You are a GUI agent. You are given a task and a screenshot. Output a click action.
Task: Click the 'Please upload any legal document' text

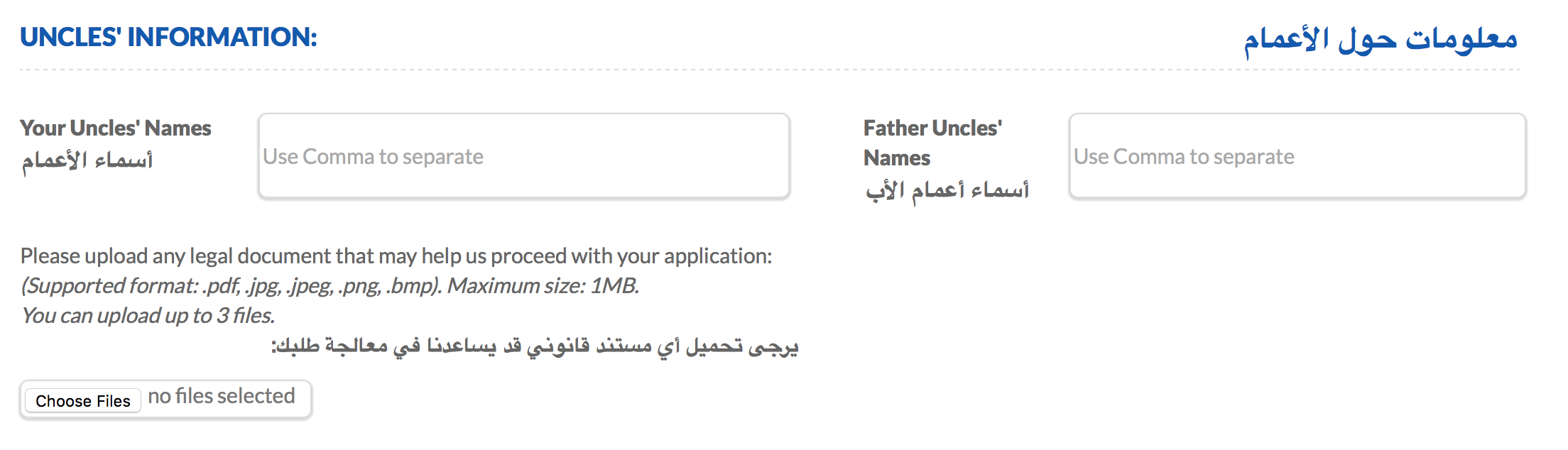[x=396, y=256]
